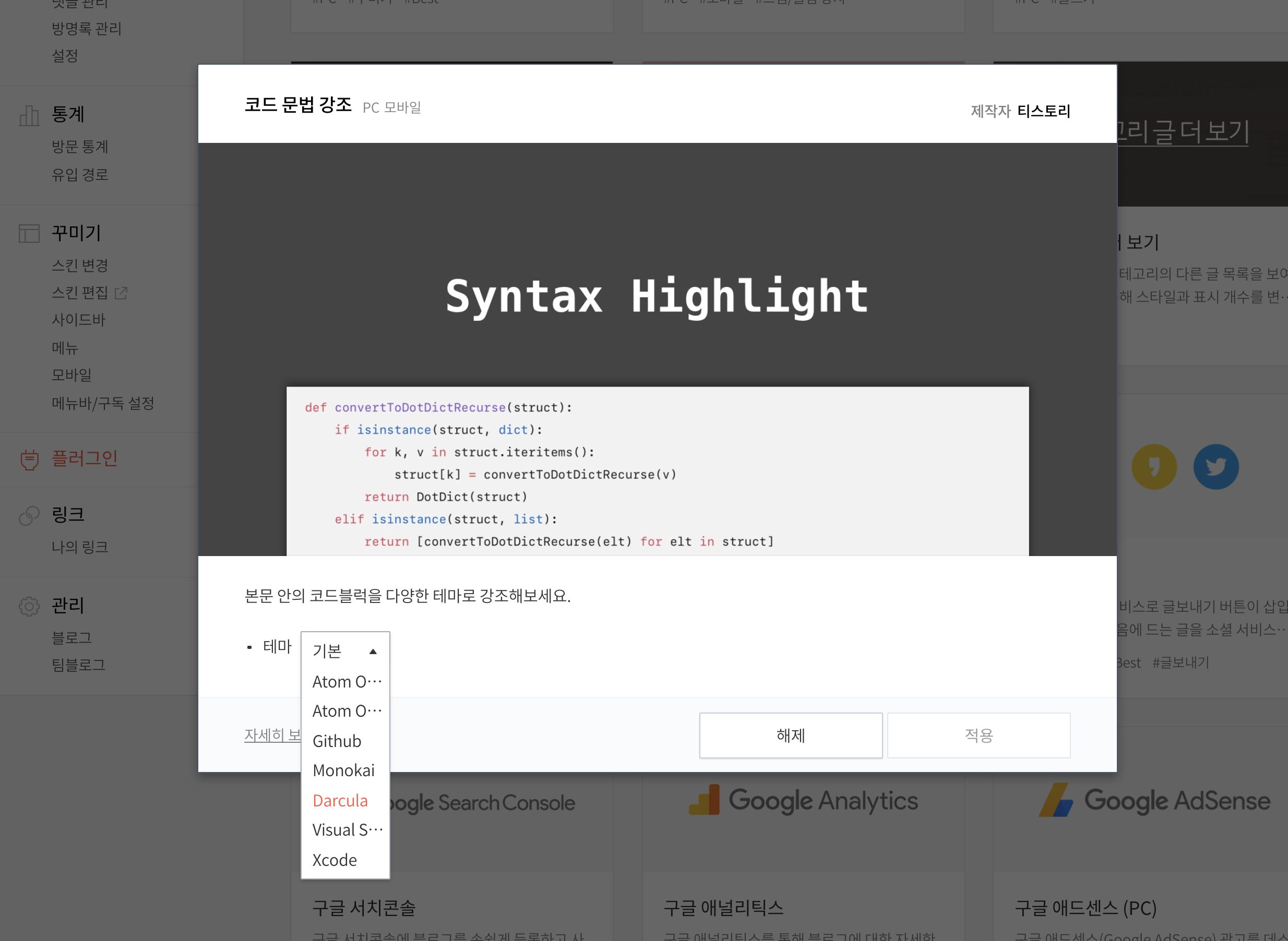Image resolution: width=1288 pixels, height=941 pixels.
Task: Click the 꾸미기 layout icon
Action: point(29,234)
